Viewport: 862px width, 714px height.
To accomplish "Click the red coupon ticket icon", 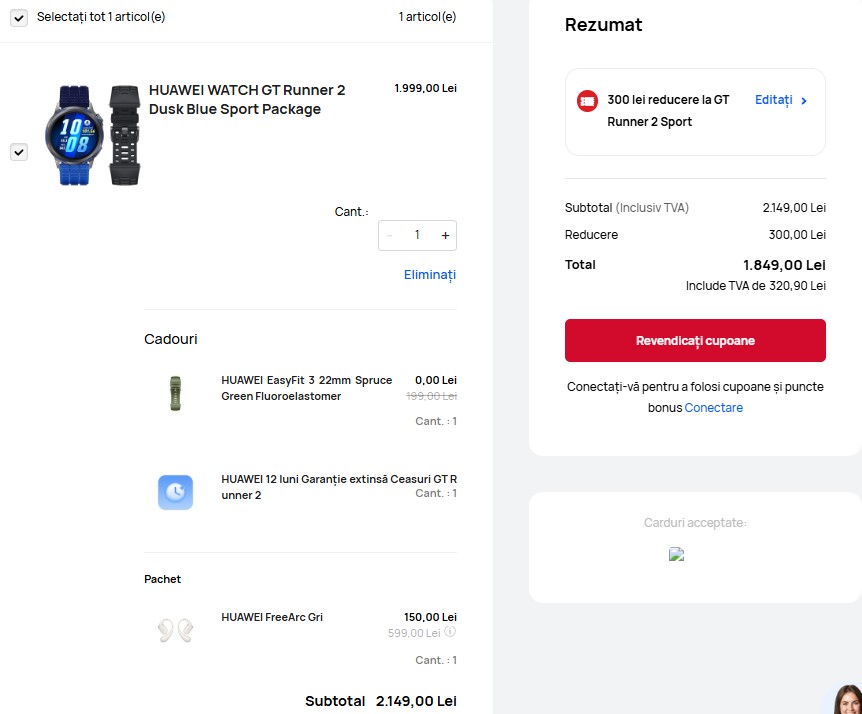I will [x=587, y=101].
